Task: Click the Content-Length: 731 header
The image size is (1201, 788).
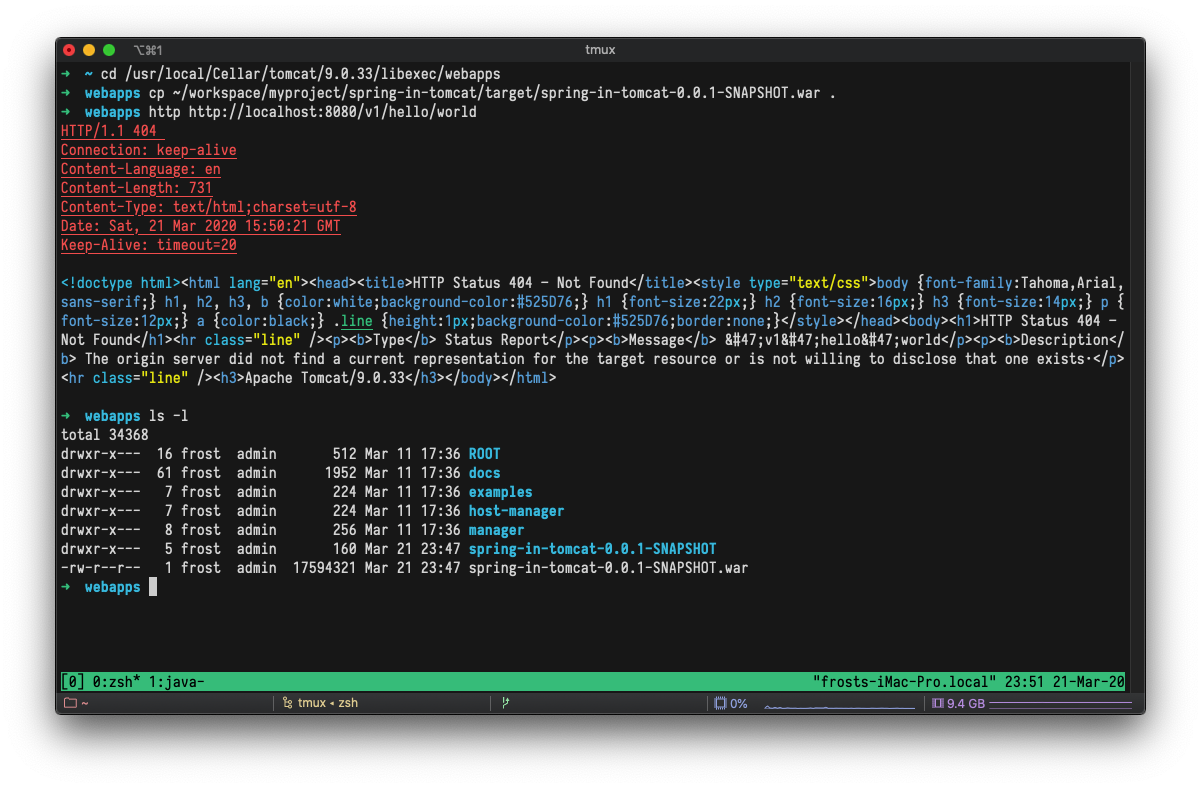Action: [x=137, y=188]
